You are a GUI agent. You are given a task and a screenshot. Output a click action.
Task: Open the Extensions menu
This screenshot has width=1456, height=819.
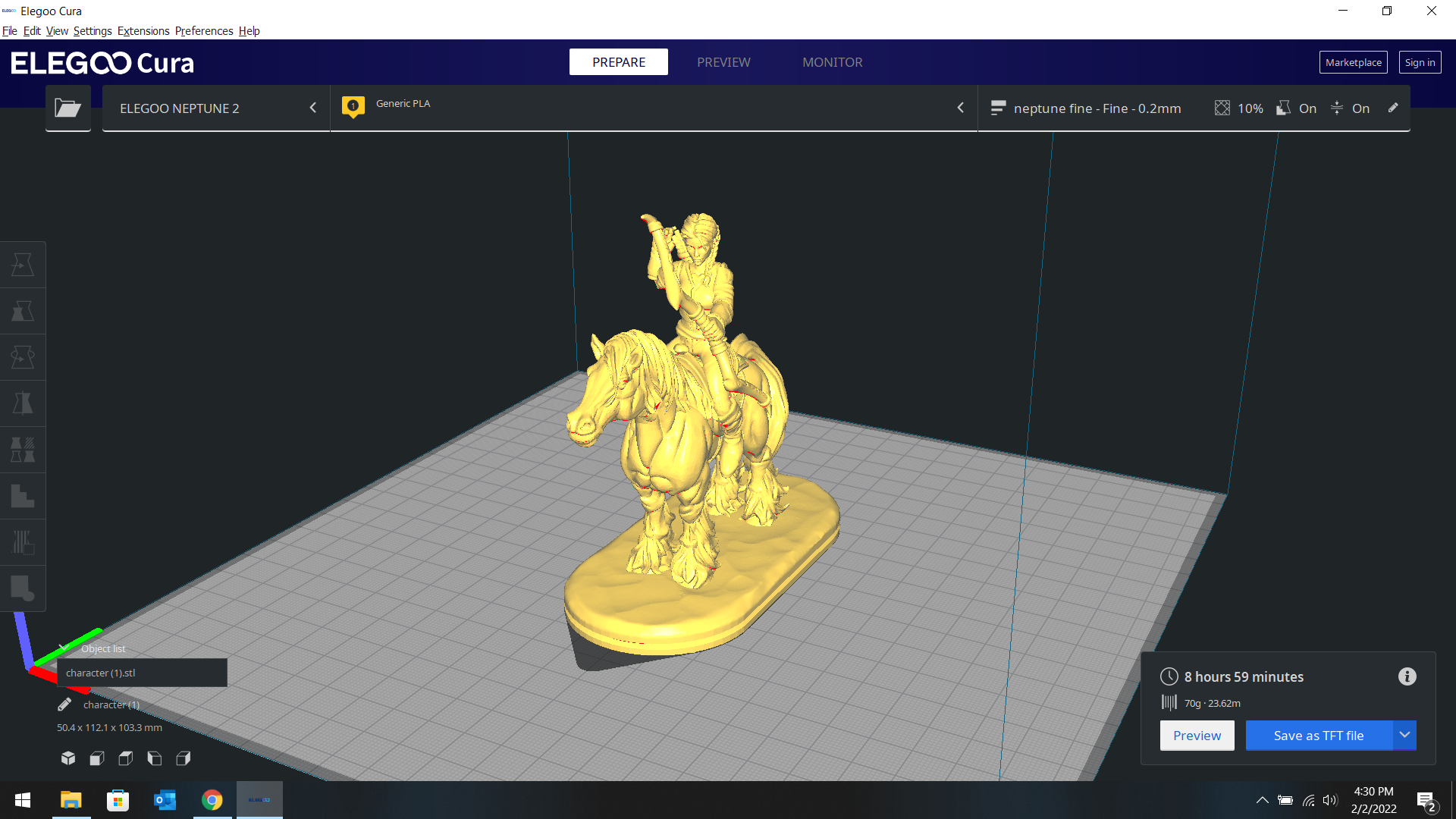(x=143, y=31)
